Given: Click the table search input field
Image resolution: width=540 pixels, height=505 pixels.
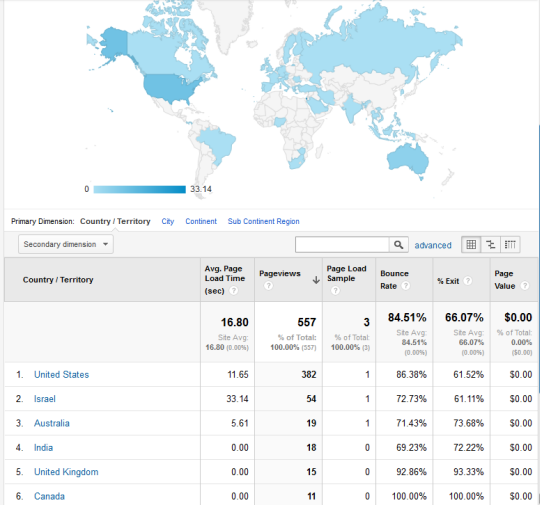Looking at the screenshot, I should point(342,245).
